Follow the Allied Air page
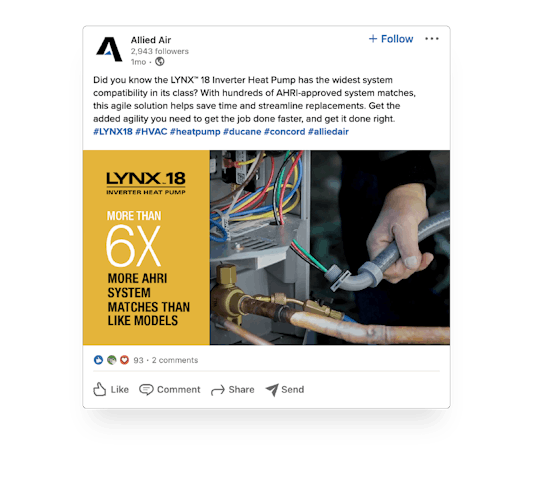Screen dimensions: 533x498 pyautogui.click(x=391, y=39)
